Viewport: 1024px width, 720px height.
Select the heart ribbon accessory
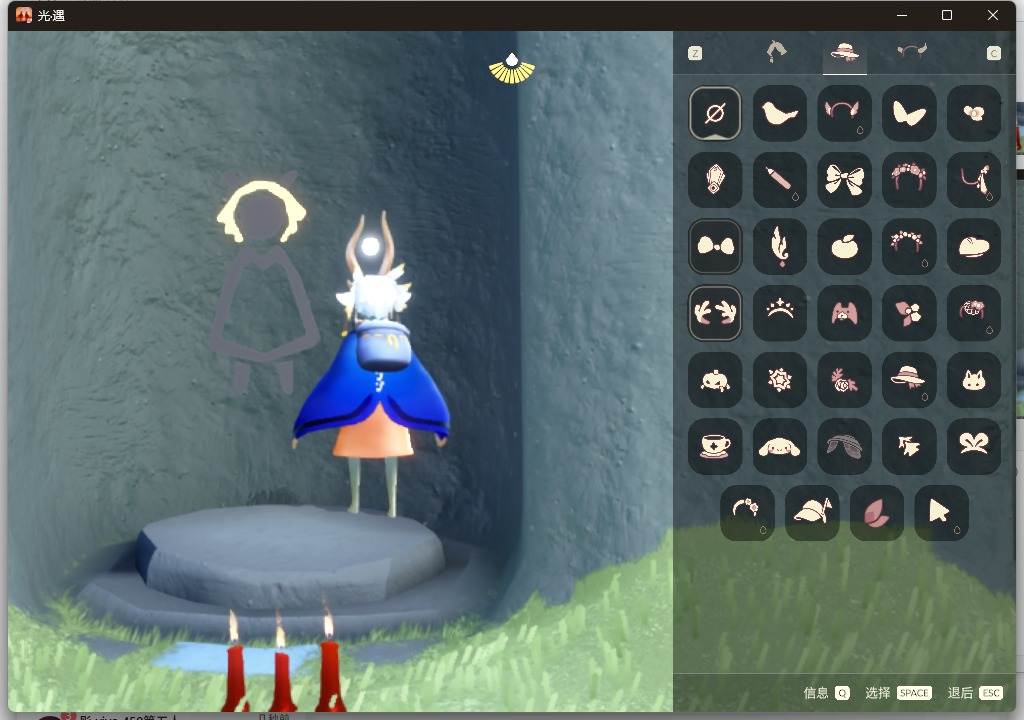(974, 446)
